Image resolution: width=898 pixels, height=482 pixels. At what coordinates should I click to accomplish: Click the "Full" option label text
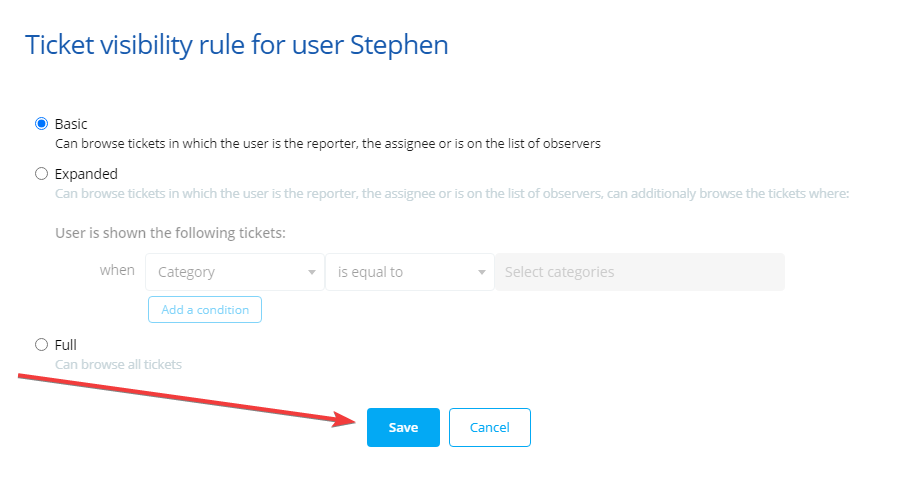coord(66,345)
